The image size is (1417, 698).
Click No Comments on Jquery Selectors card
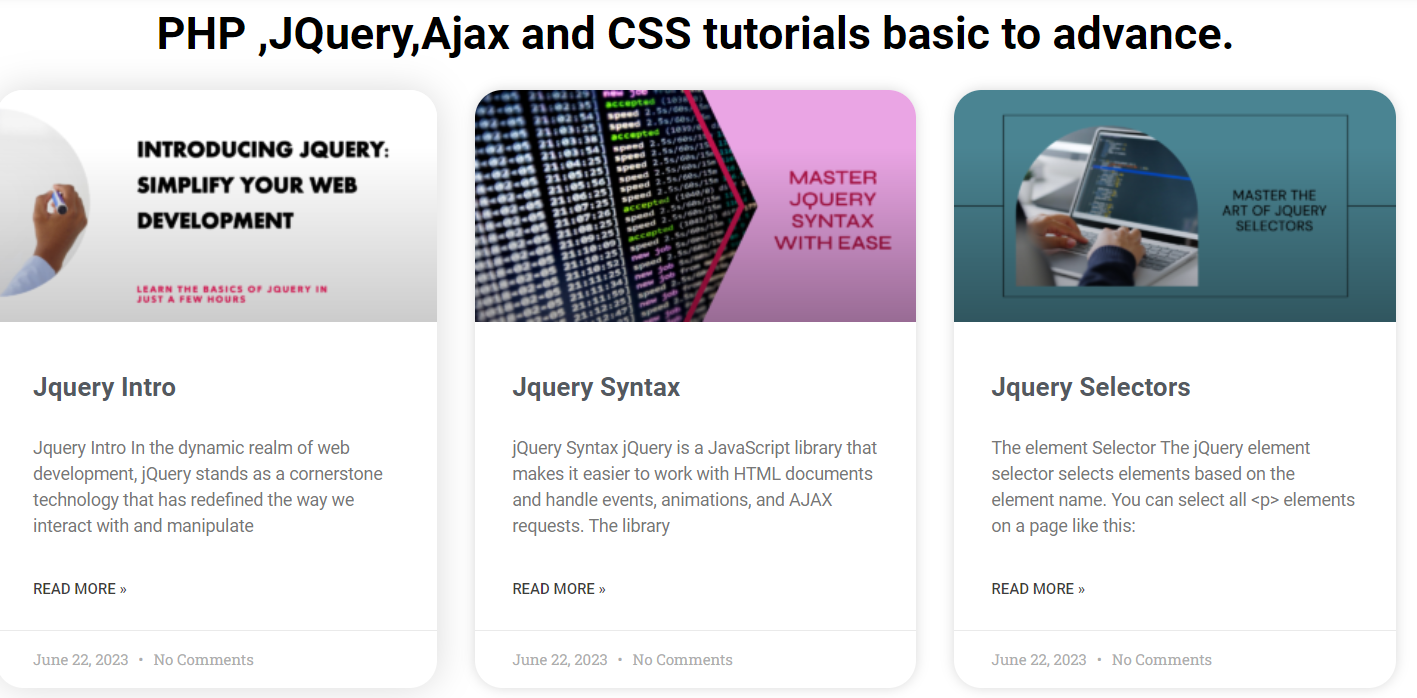(x=1162, y=660)
